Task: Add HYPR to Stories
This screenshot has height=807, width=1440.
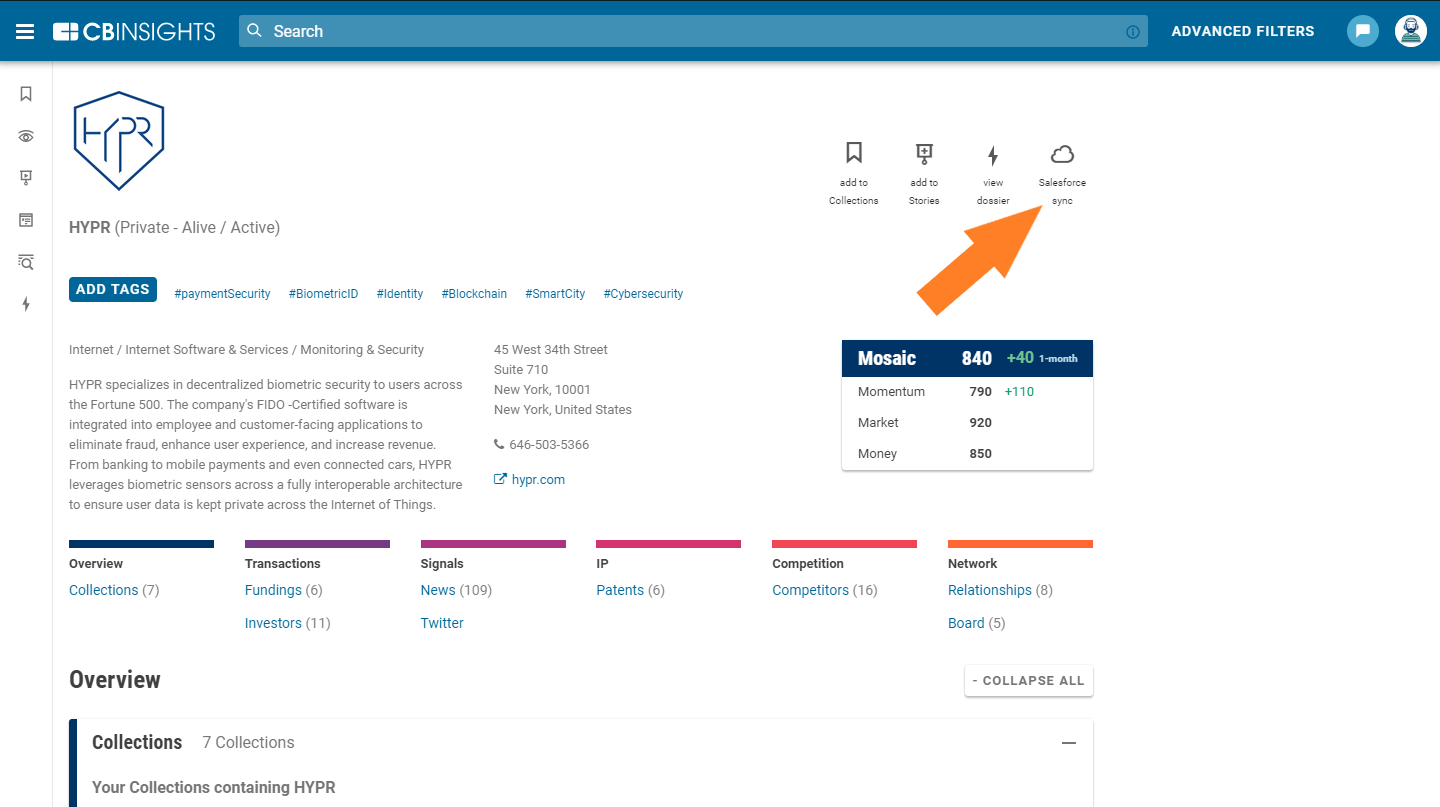Action: click(x=924, y=173)
